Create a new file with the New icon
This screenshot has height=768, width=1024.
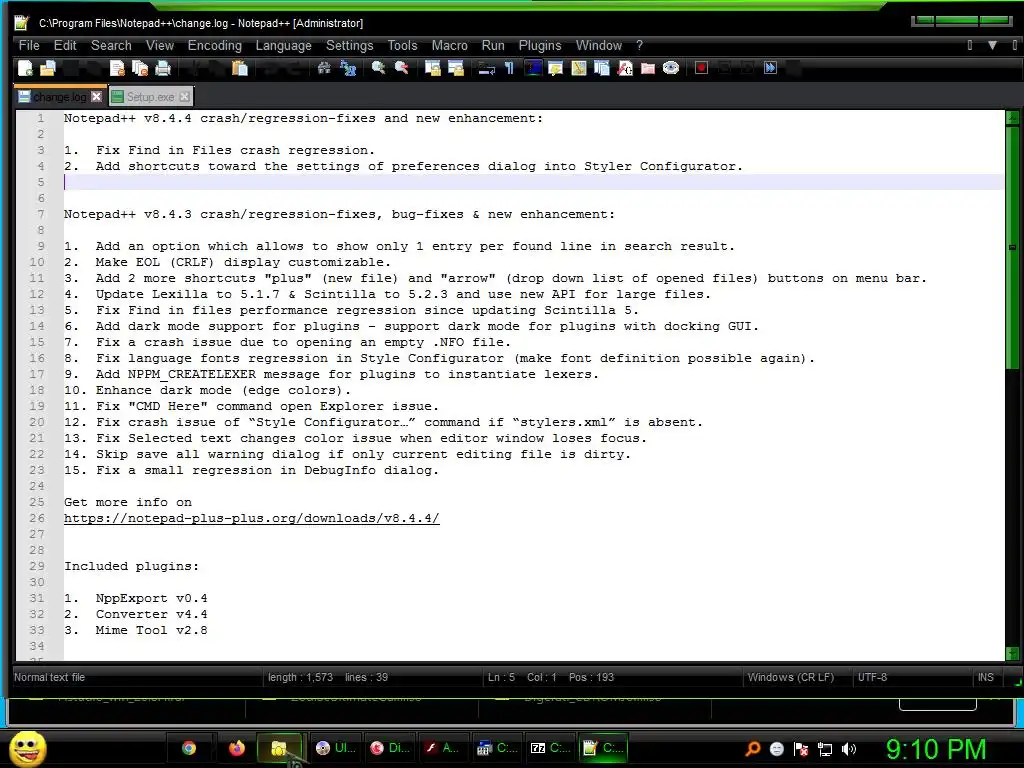25,68
